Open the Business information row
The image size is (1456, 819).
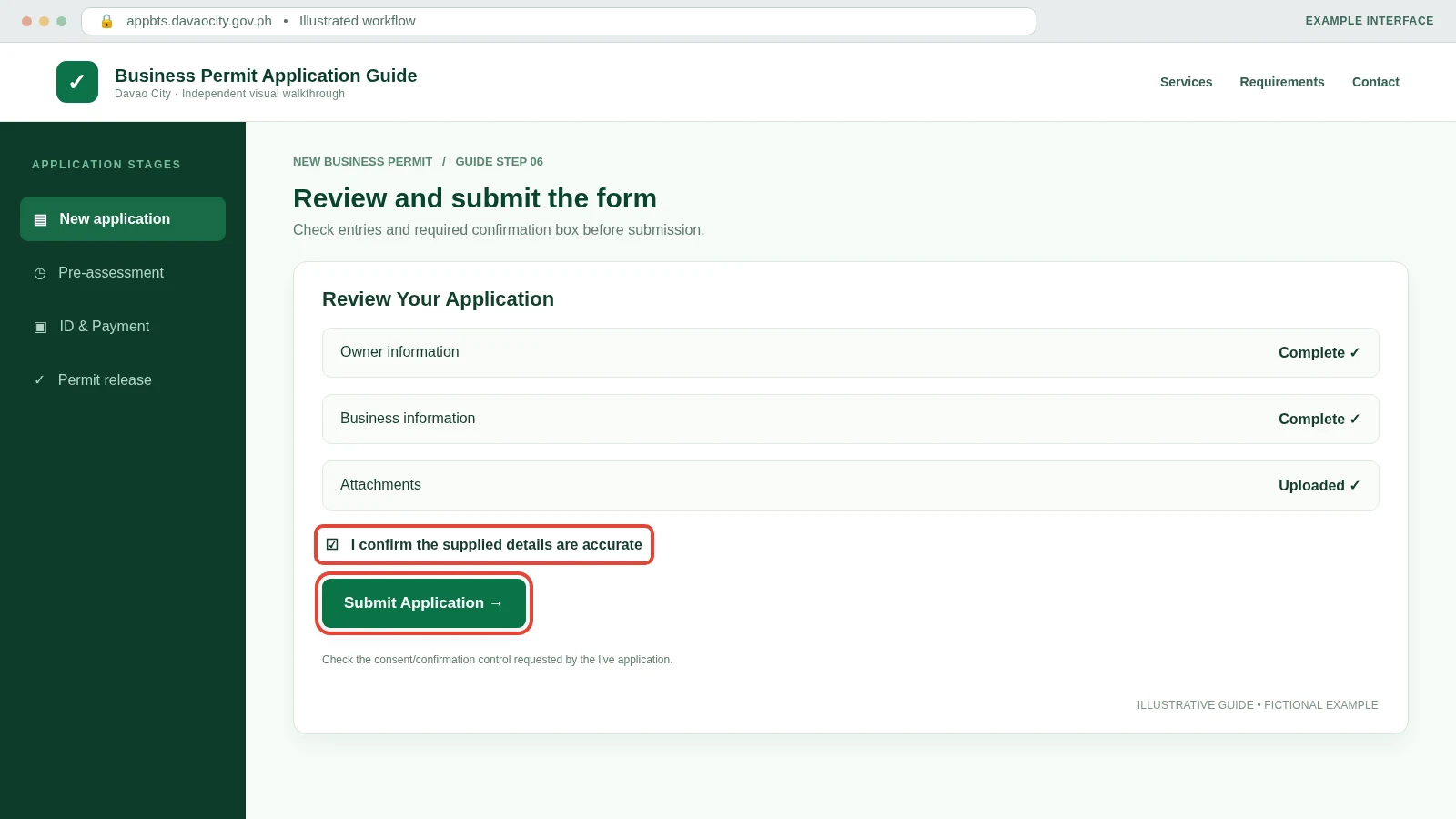coord(851,419)
